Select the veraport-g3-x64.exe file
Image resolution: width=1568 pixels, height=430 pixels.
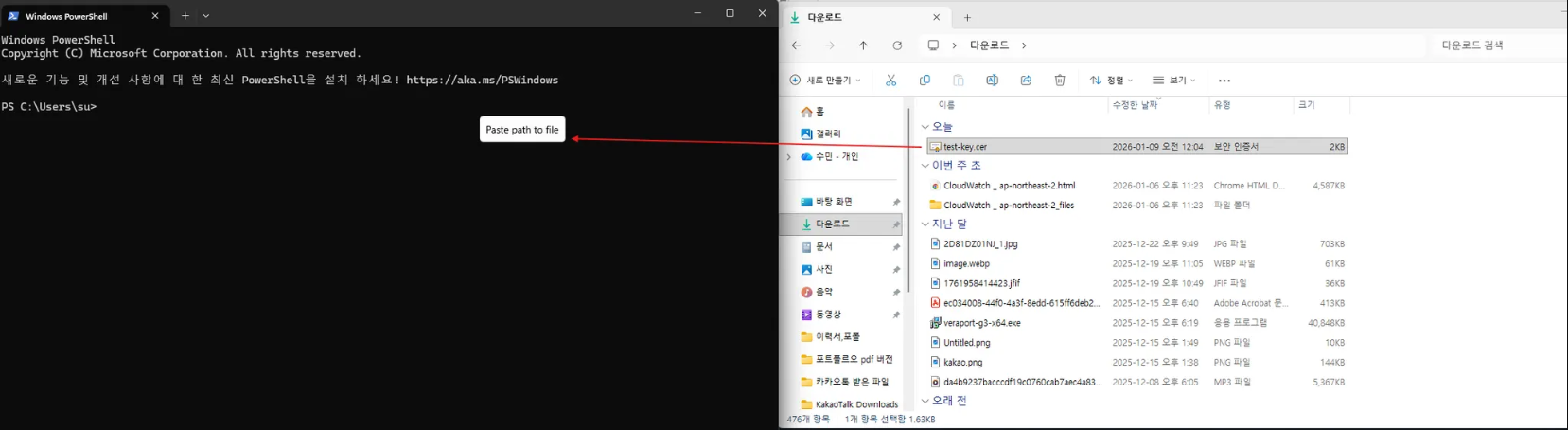point(1136,323)
